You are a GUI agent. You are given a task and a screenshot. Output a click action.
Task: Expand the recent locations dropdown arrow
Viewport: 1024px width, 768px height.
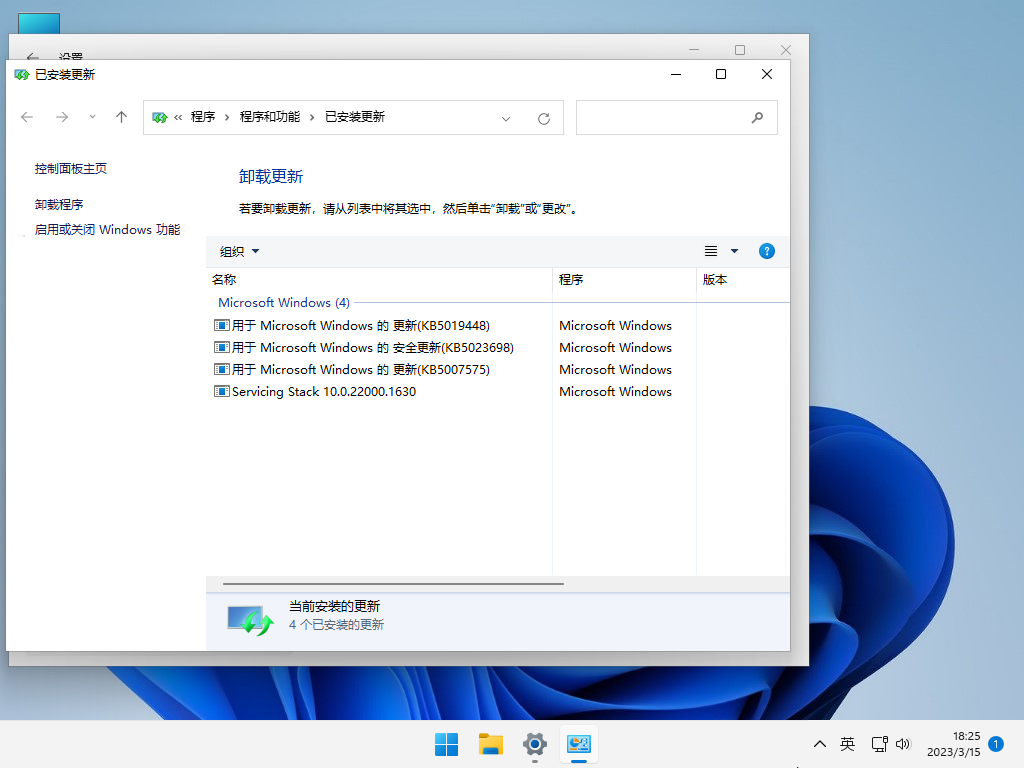[93, 117]
